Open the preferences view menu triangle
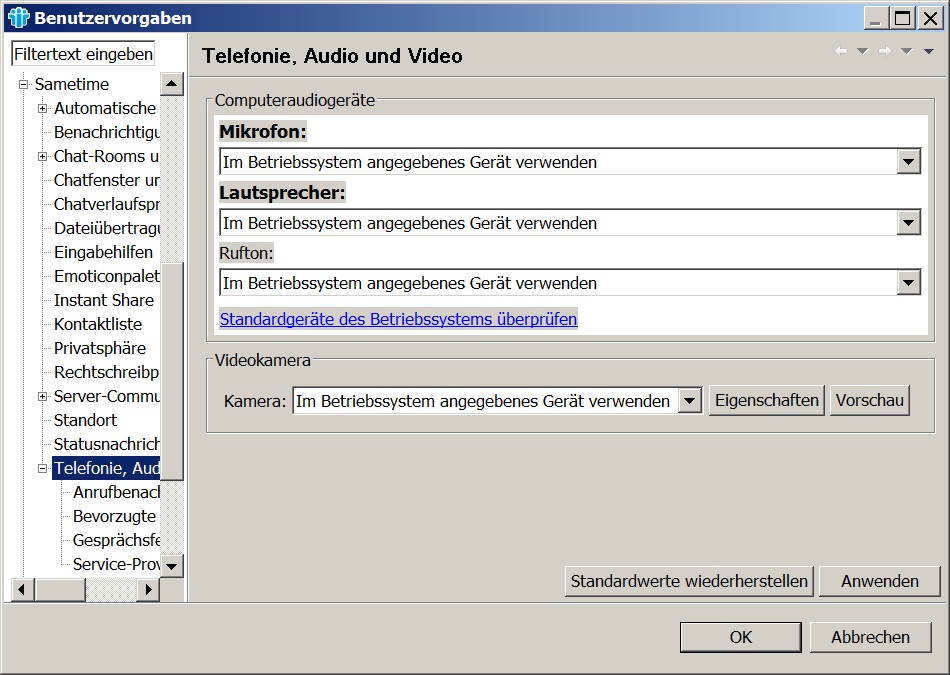Viewport: 950px width, 675px height. [928, 52]
